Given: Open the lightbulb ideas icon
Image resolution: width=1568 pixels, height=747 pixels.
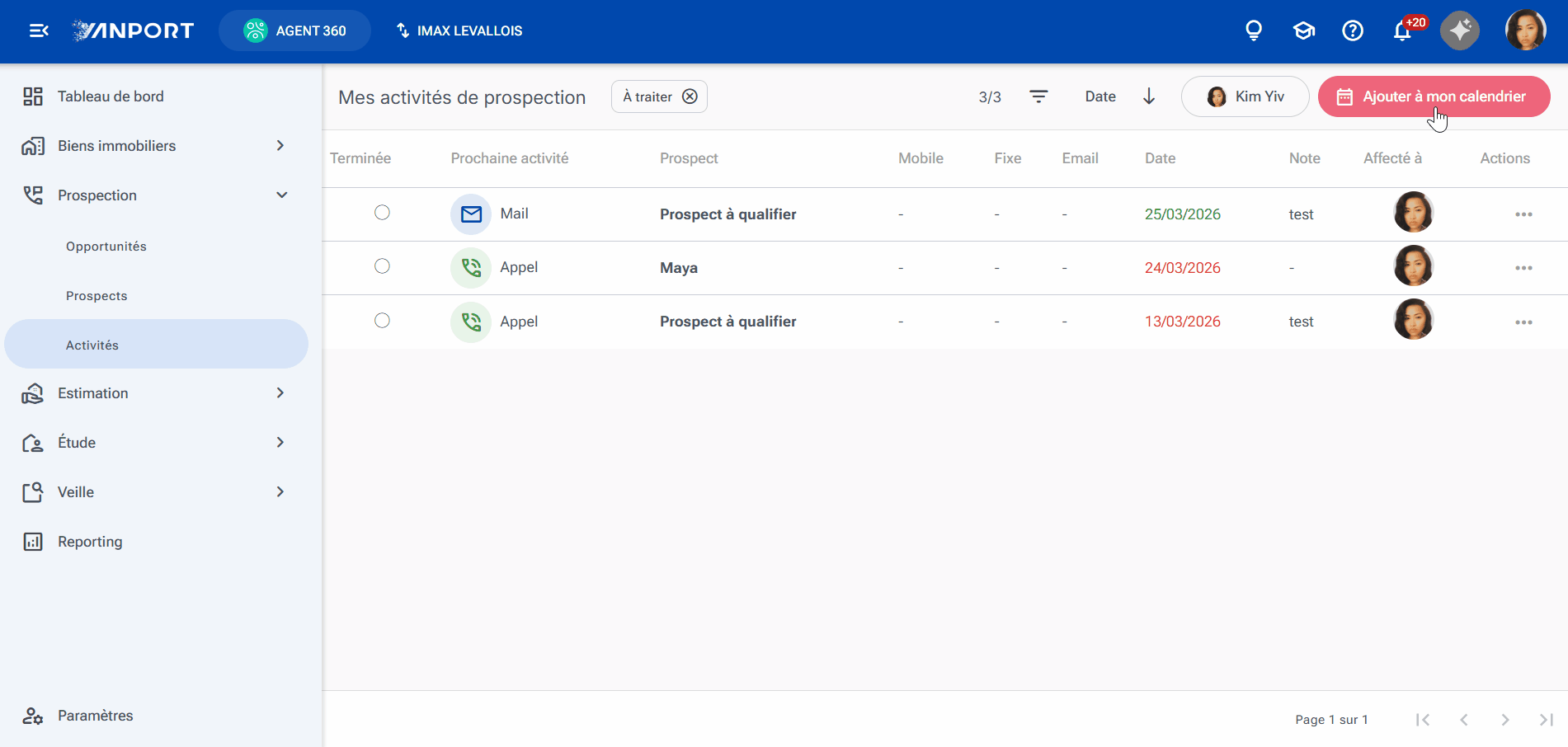Looking at the screenshot, I should tap(1254, 31).
